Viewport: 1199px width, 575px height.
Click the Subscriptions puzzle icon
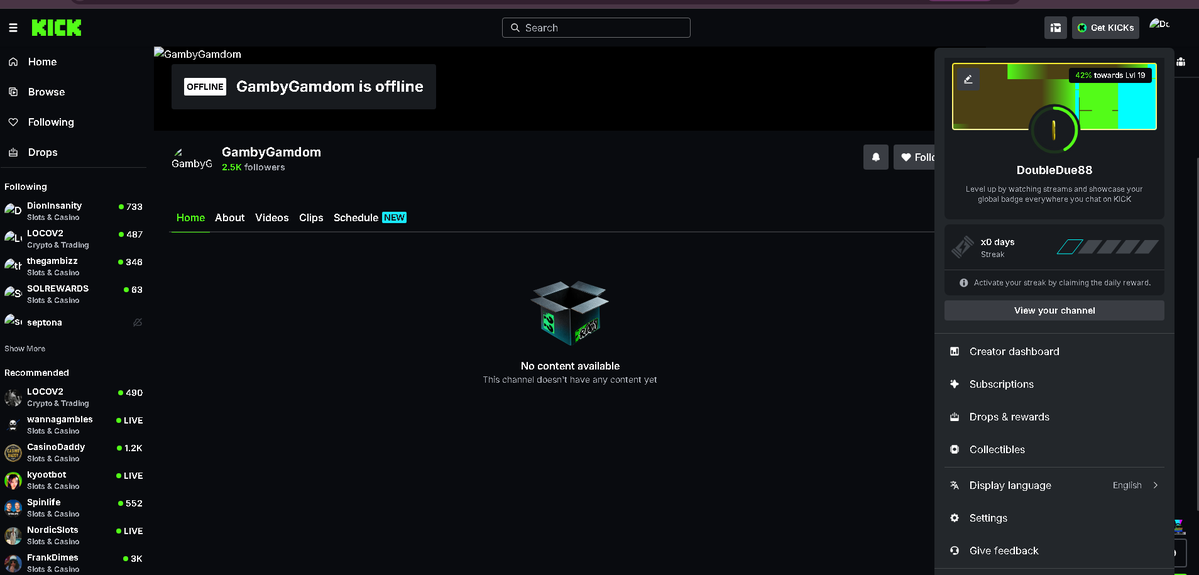954,384
